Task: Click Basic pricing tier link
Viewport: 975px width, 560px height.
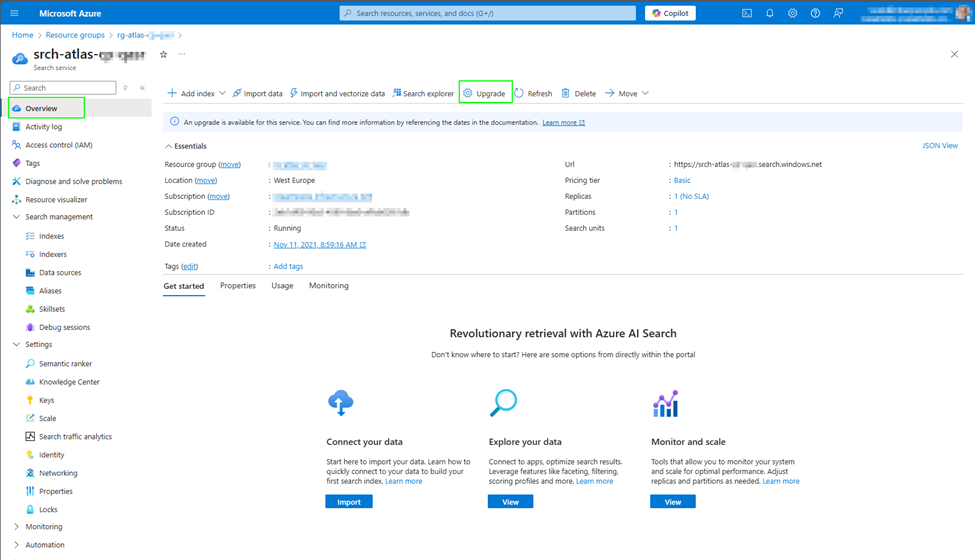Action: (x=682, y=180)
